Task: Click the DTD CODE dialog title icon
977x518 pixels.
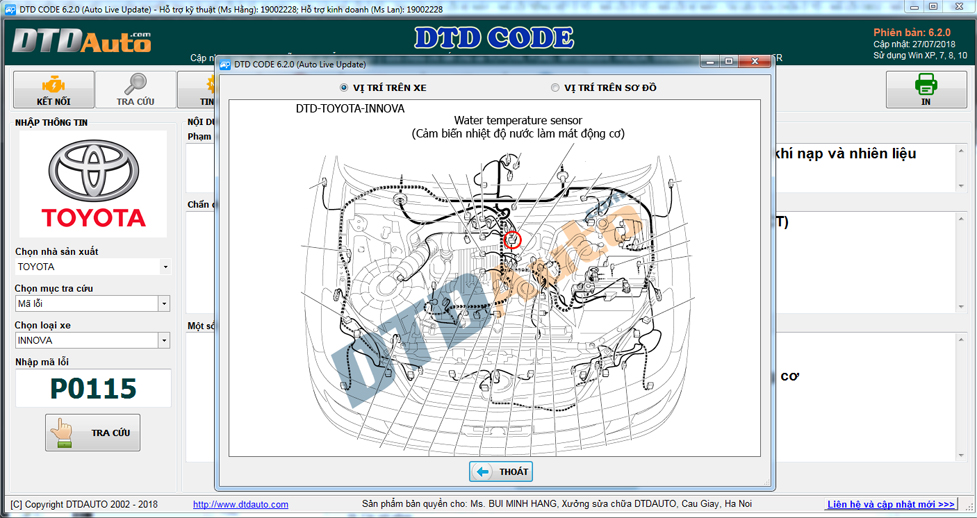Action: point(226,64)
